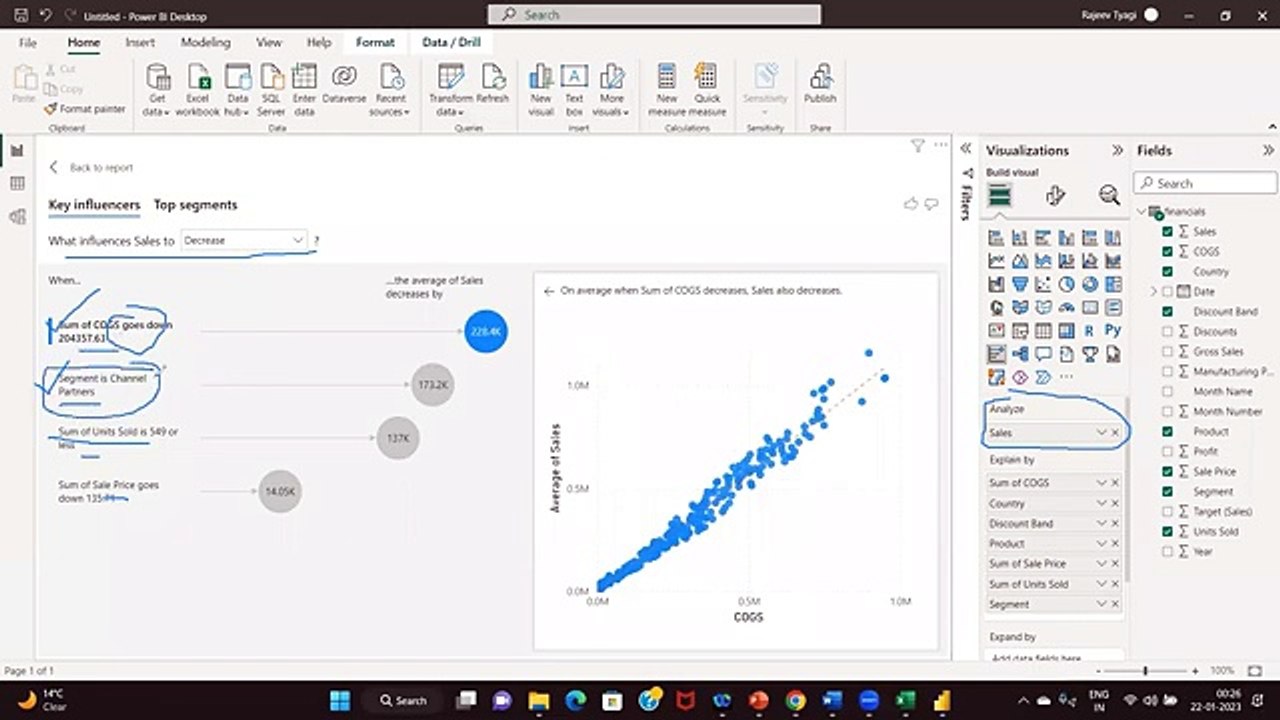Switch to Top segments tab
Image resolution: width=1280 pixels, height=720 pixels.
point(195,205)
